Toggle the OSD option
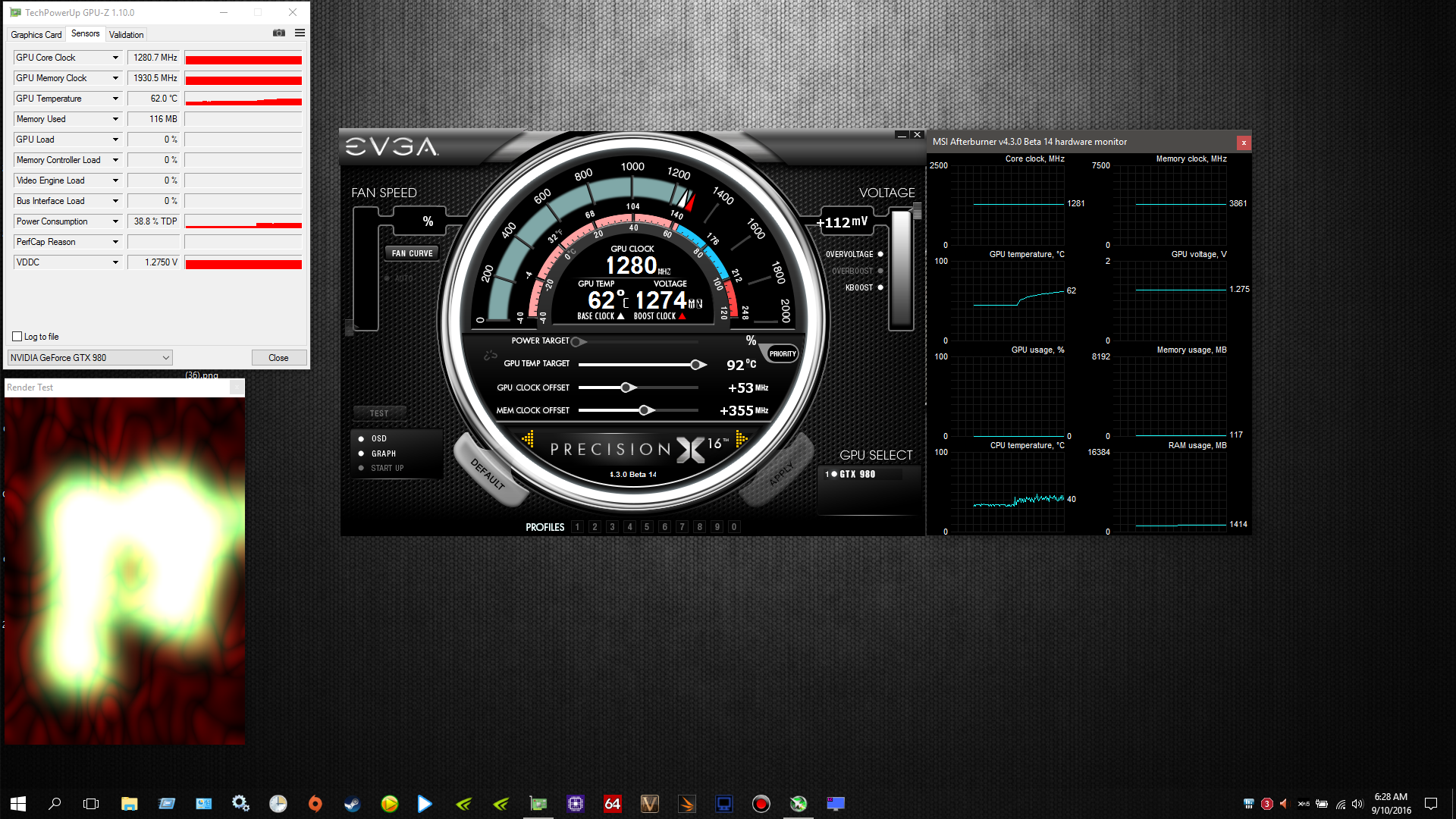Image resolution: width=1456 pixels, height=819 pixels. pos(361,438)
